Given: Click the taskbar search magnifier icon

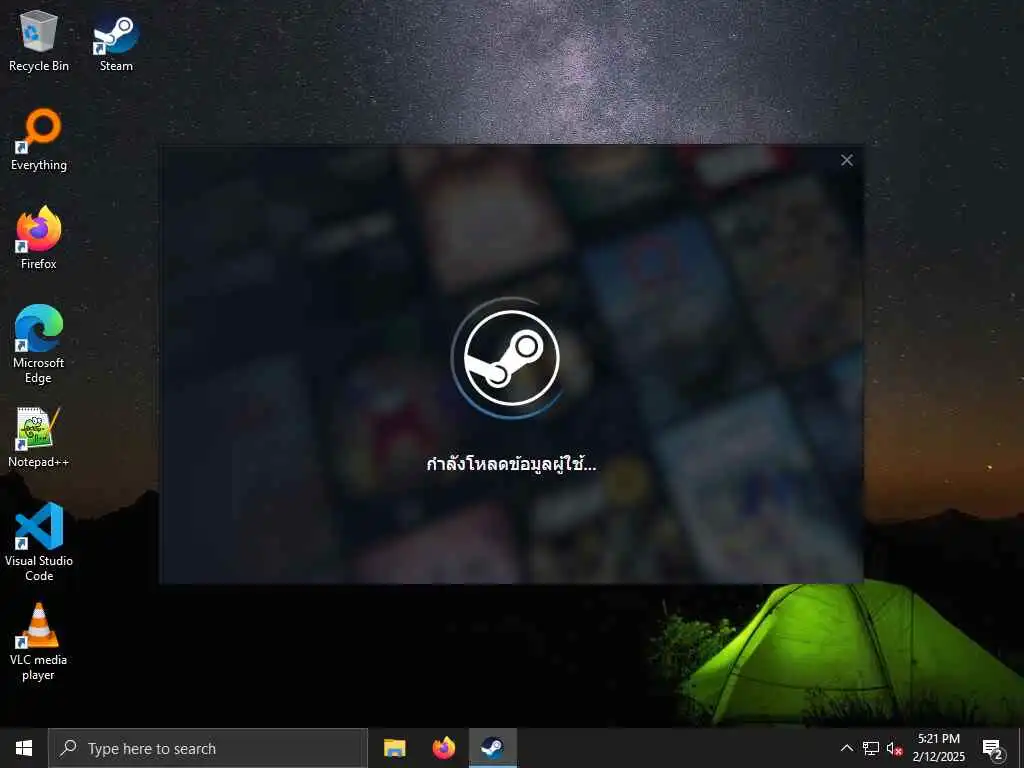Looking at the screenshot, I should click(x=69, y=748).
